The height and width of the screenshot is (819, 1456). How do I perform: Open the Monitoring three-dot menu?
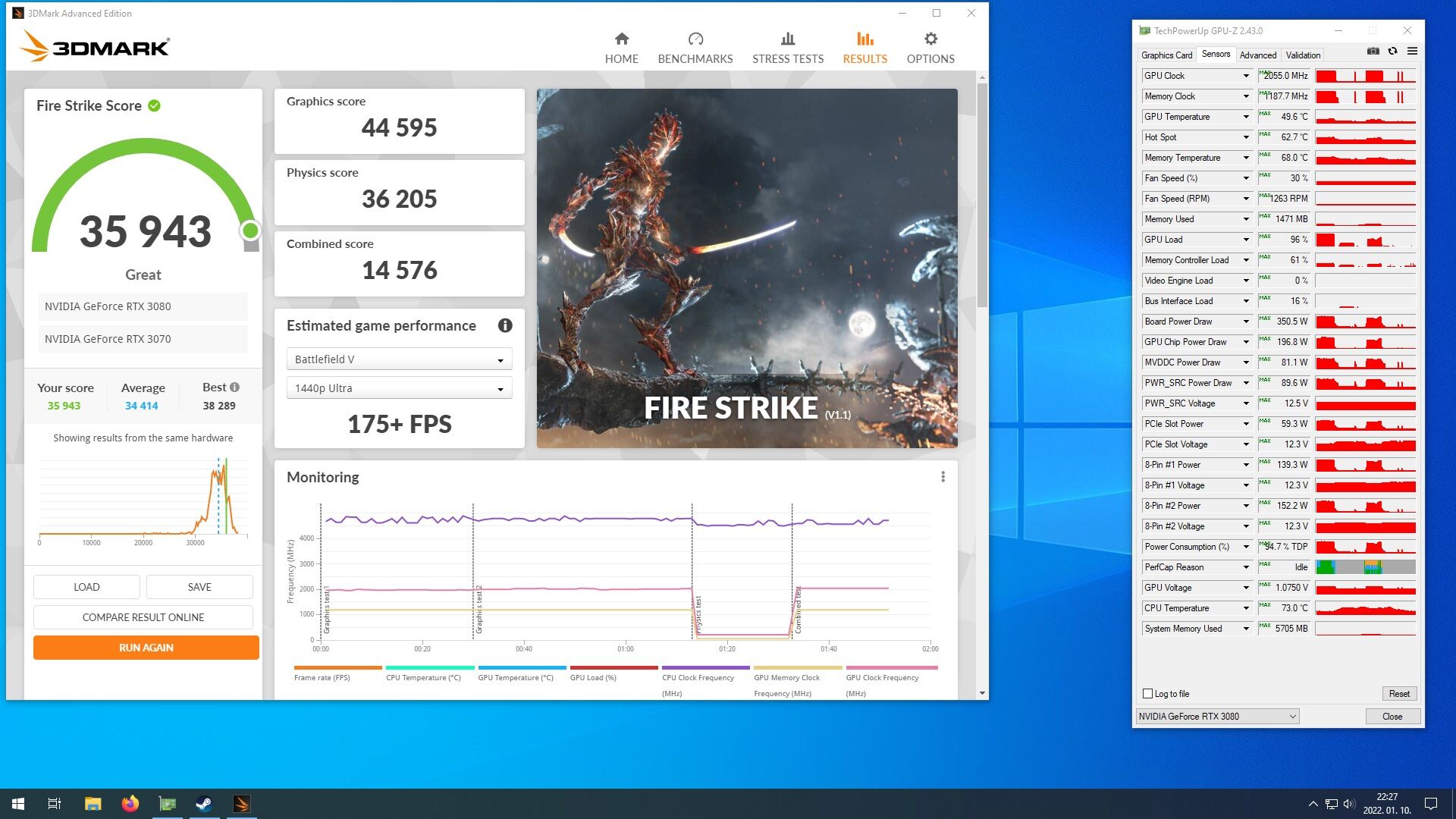pos(943,477)
